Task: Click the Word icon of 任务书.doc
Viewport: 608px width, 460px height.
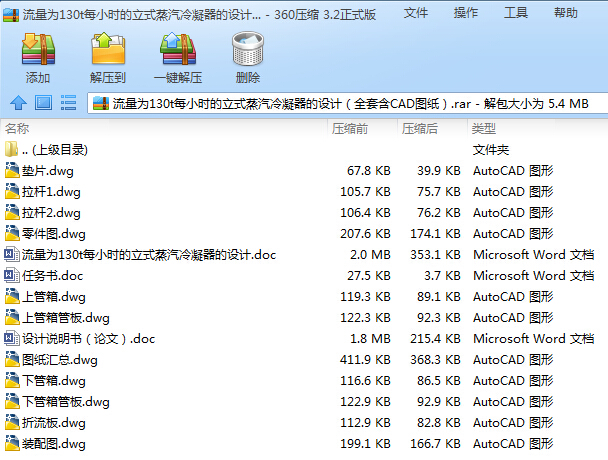Action: point(12,275)
